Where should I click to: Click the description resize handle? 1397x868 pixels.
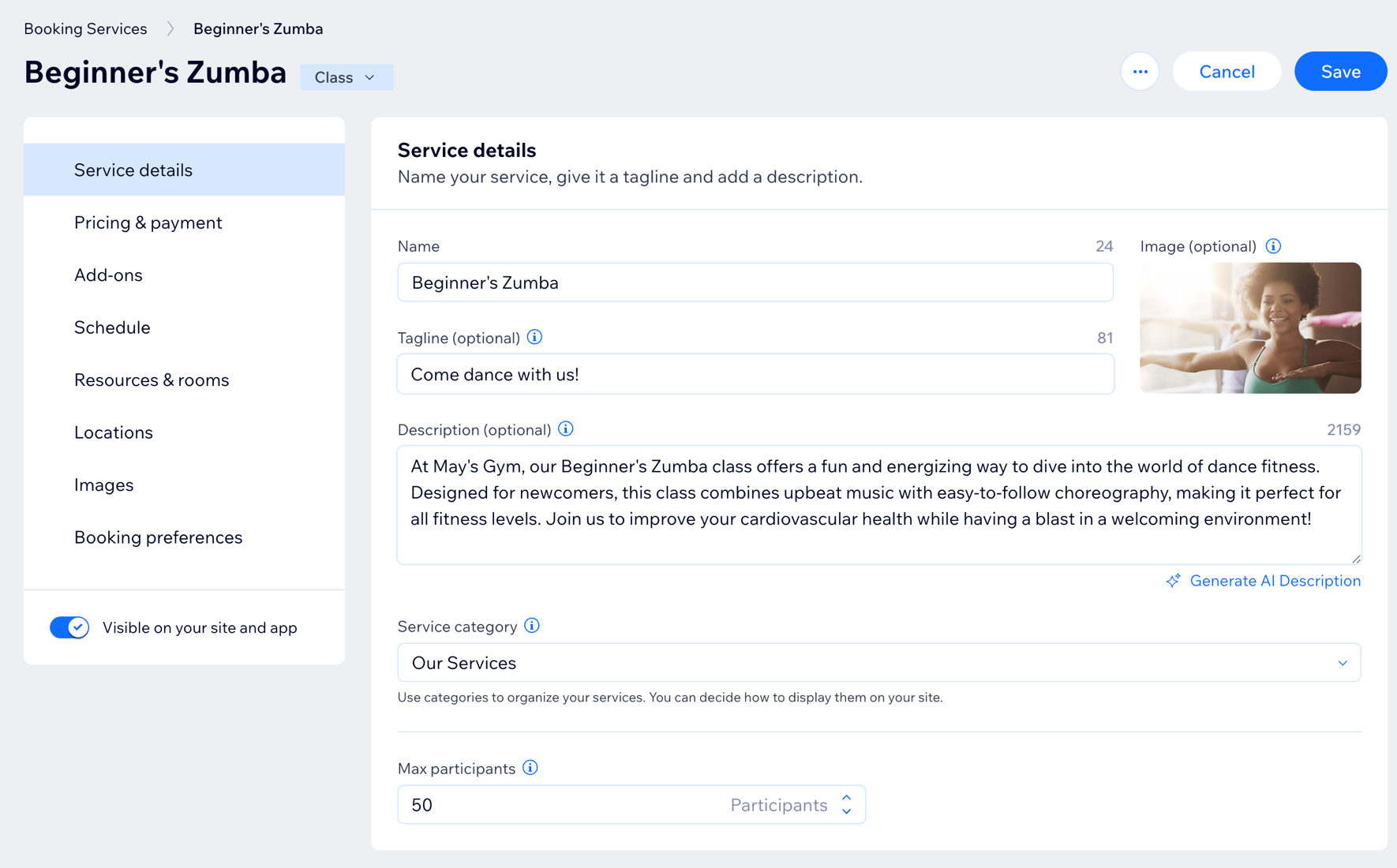(x=1355, y=558)
